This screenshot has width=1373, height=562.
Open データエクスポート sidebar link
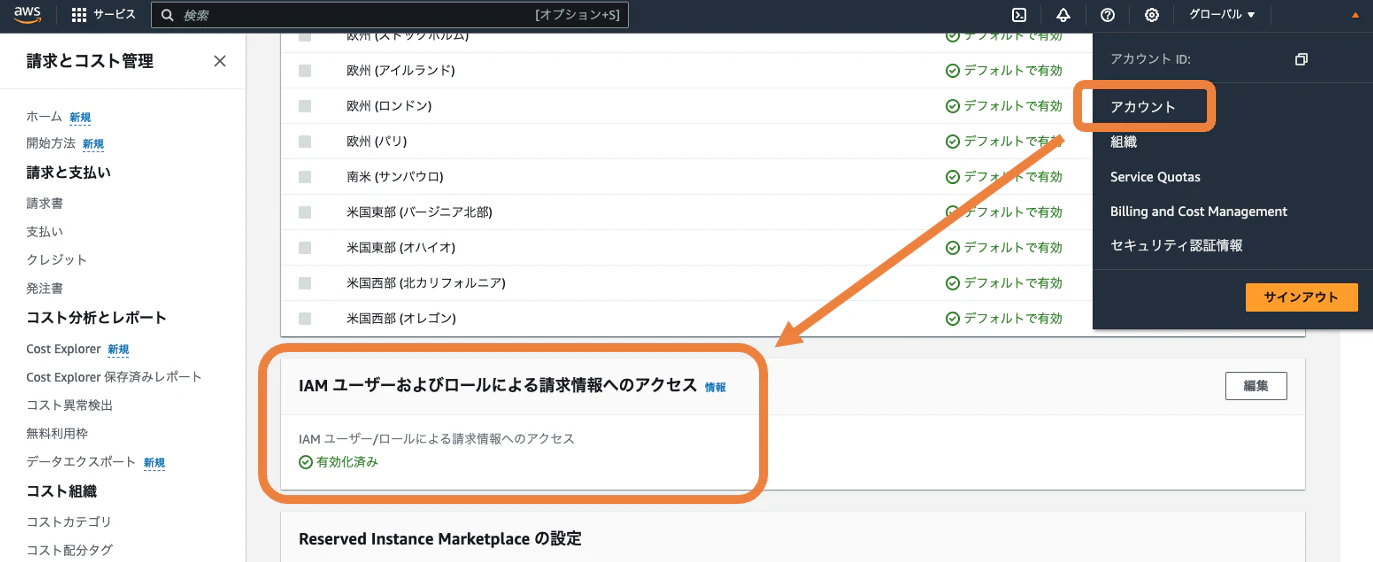coord(81,462)
